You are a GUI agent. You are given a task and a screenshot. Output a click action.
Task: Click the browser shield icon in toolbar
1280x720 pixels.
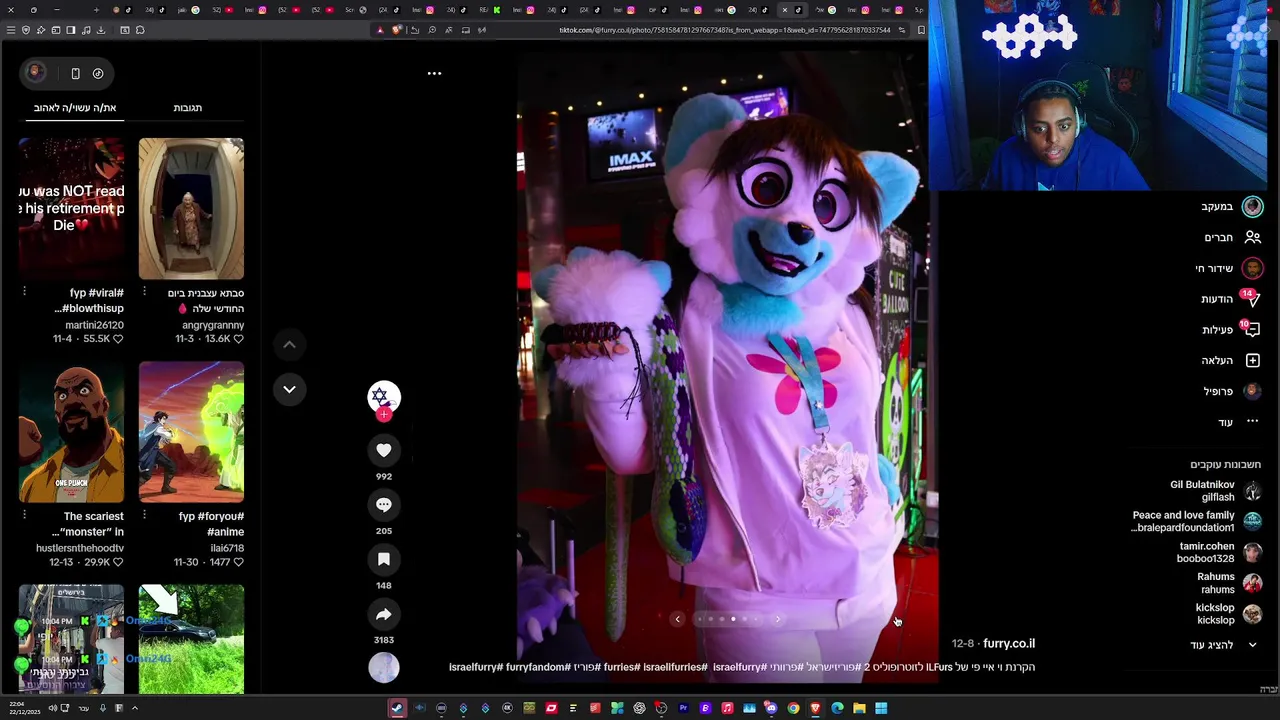[26, 30]
